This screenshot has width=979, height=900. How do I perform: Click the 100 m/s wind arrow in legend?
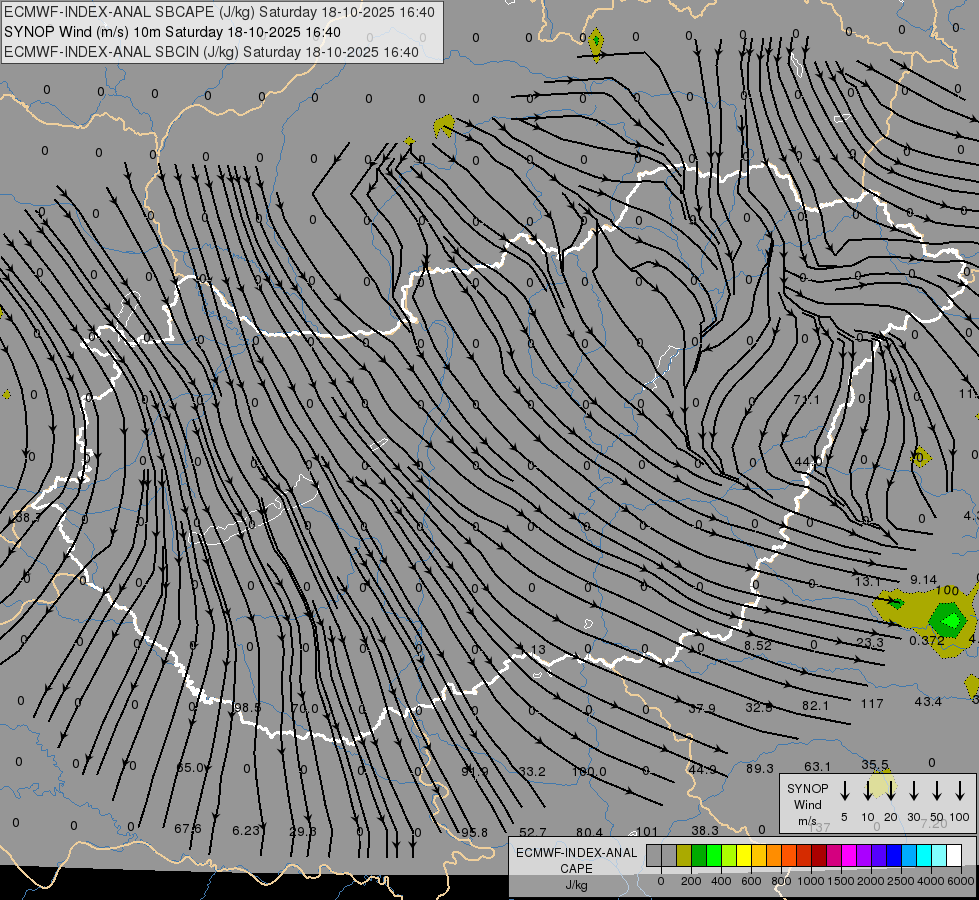tap(960, 791)
